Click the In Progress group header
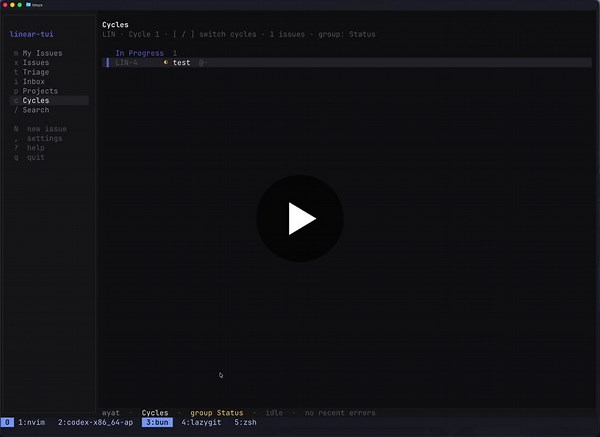This screenshot has height=437, width=600. coord(139,53)
